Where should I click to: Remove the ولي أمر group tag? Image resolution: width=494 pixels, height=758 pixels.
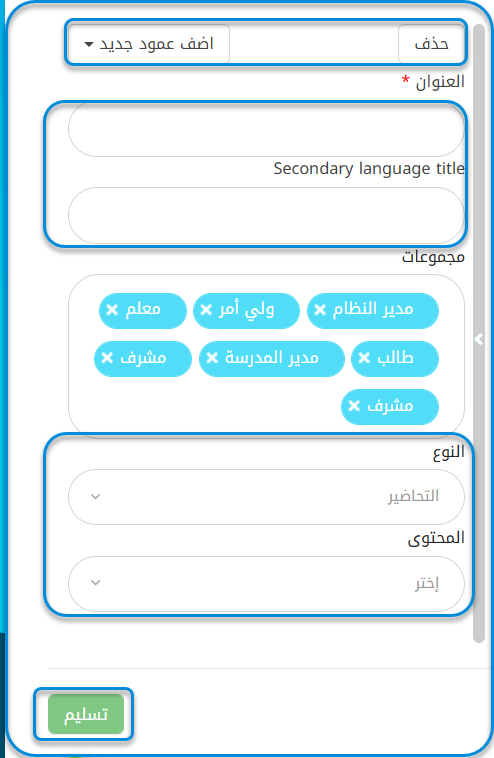[x=206, y=310]
